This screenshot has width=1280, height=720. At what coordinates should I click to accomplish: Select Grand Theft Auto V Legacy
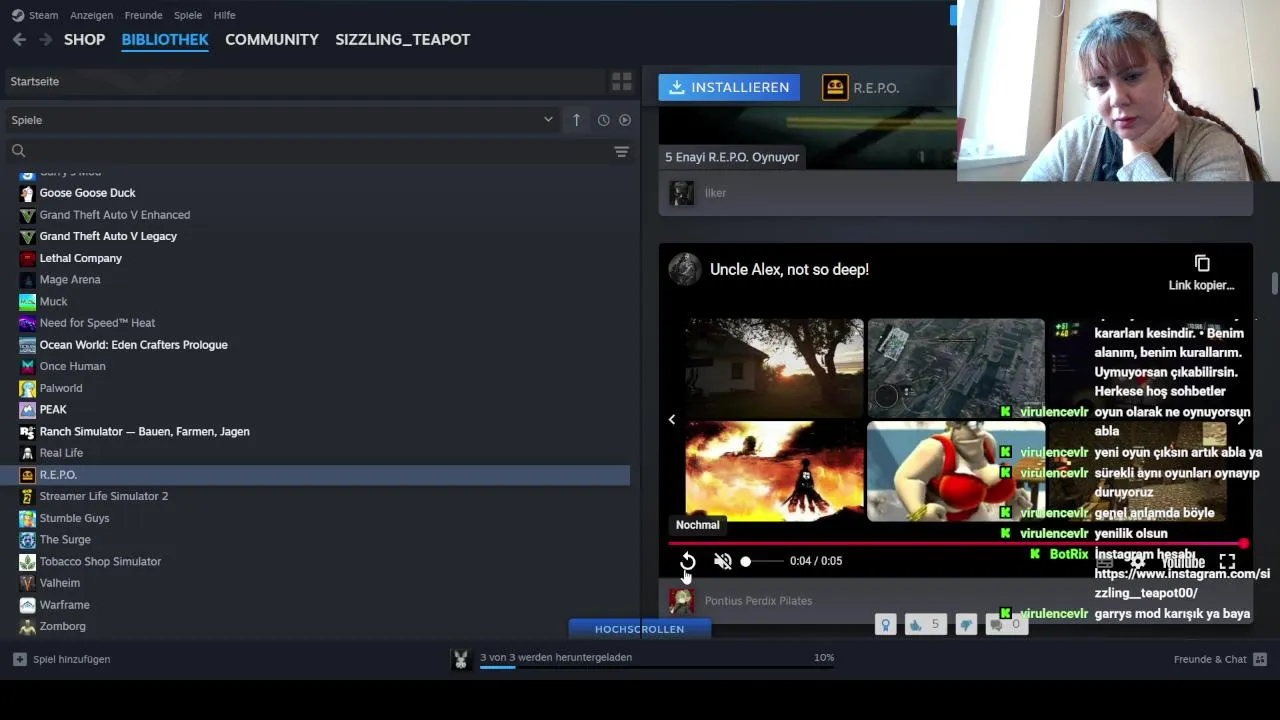tap(108, 236)
